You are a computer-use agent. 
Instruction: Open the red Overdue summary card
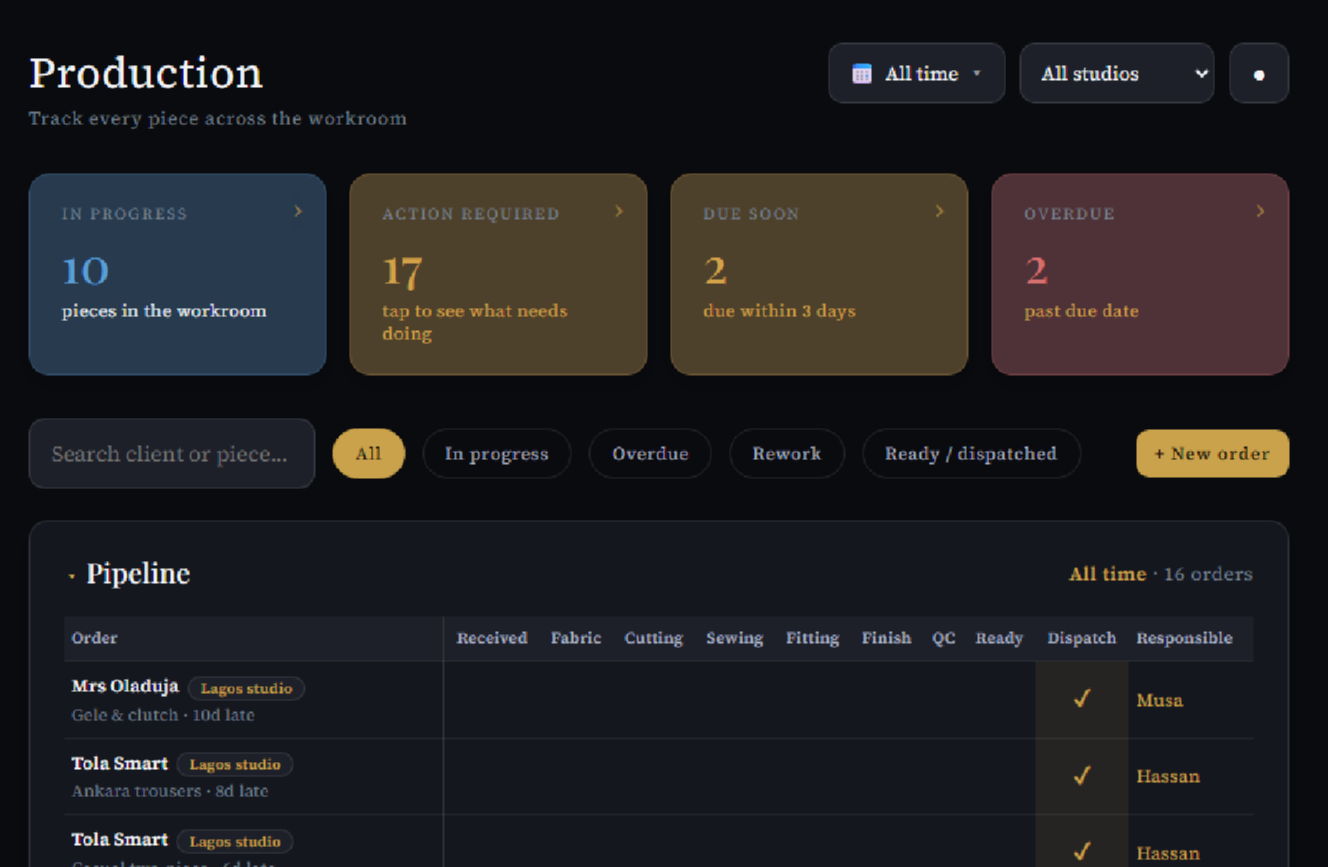click(x=1139, y=274)
